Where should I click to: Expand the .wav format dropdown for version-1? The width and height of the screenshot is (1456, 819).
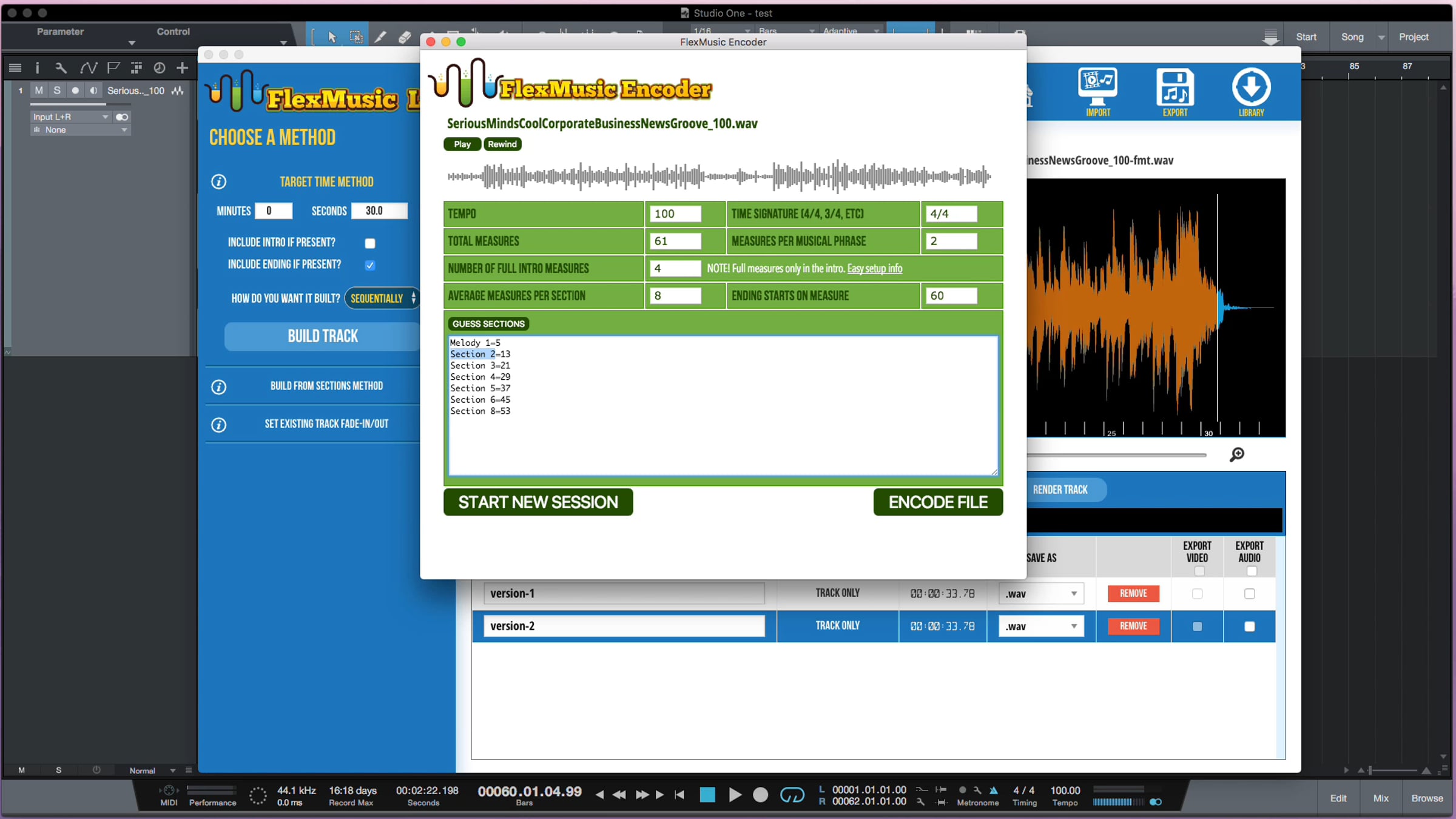[x=1041, y=593]
